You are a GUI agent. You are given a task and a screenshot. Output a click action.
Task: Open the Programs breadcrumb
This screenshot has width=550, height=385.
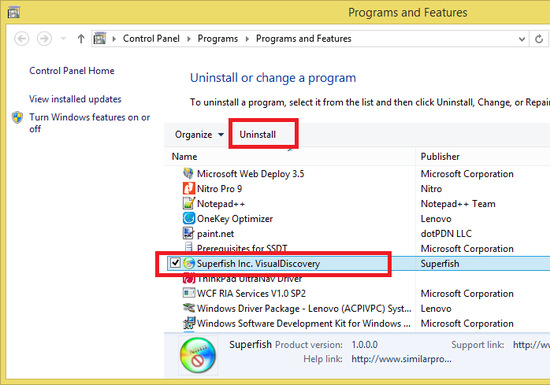coord(218,39)
